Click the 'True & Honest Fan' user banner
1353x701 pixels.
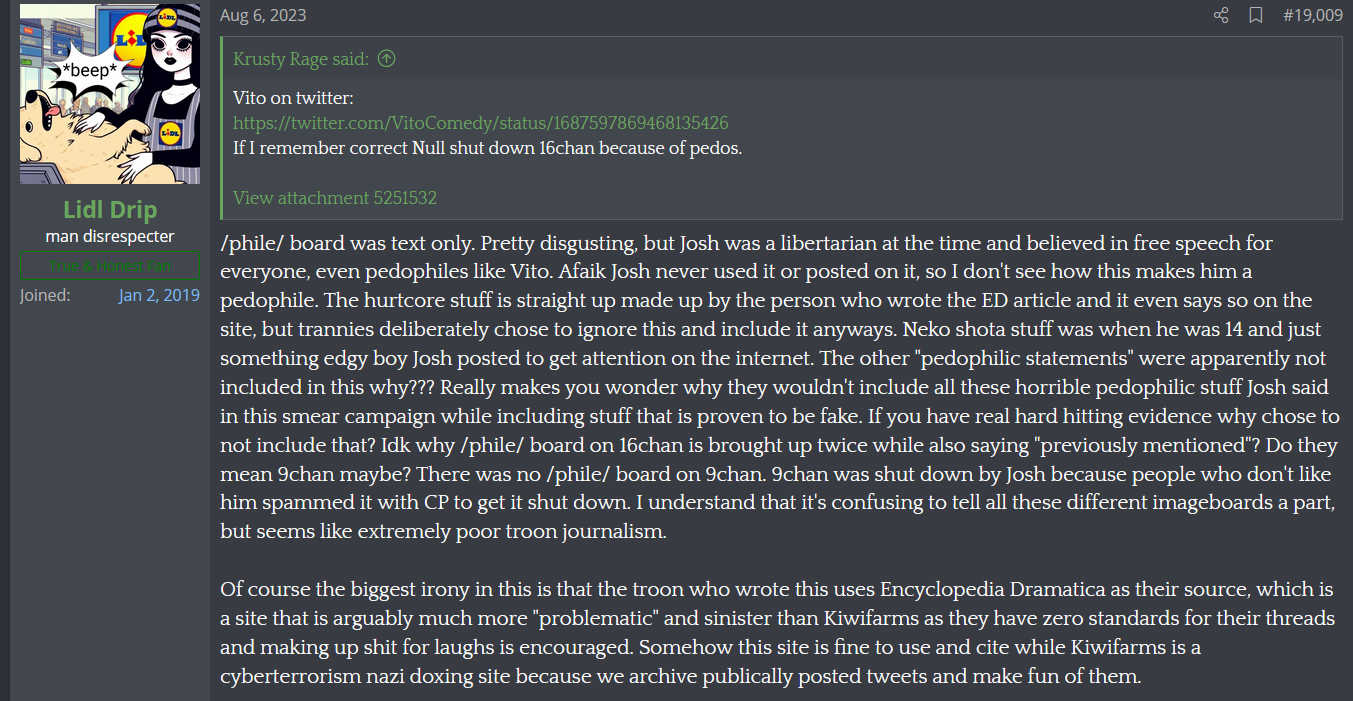pyautogui.click(x=110, y=266)
